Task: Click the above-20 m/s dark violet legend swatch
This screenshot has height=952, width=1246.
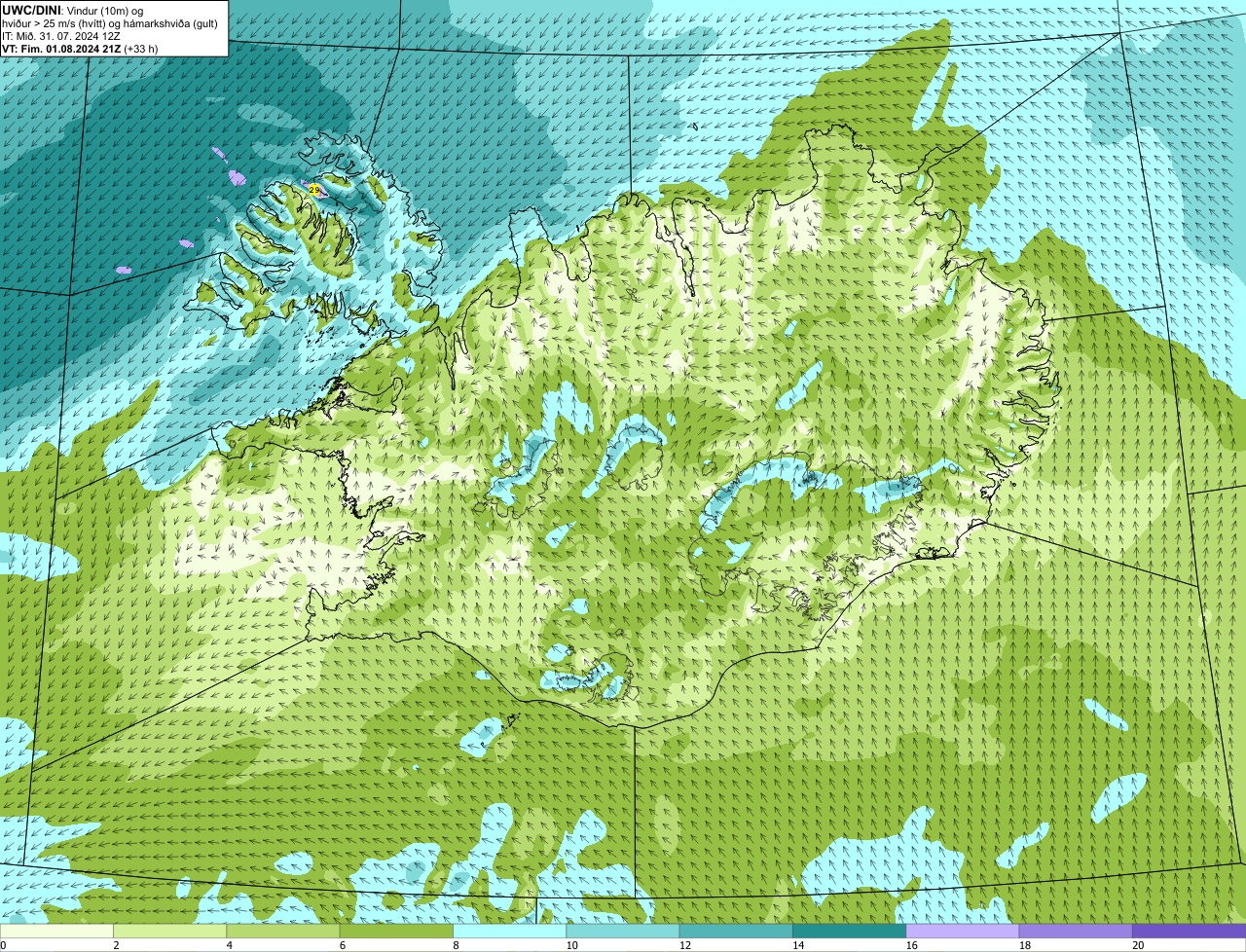Action: 1189,931
